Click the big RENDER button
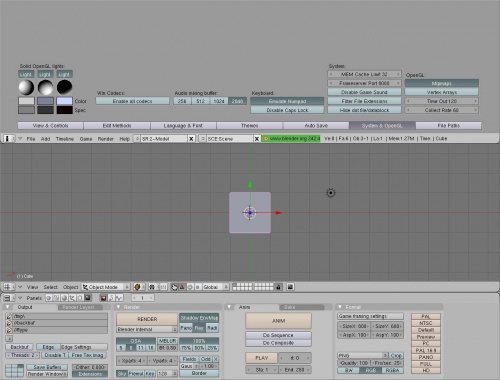 tap(147, 319)
